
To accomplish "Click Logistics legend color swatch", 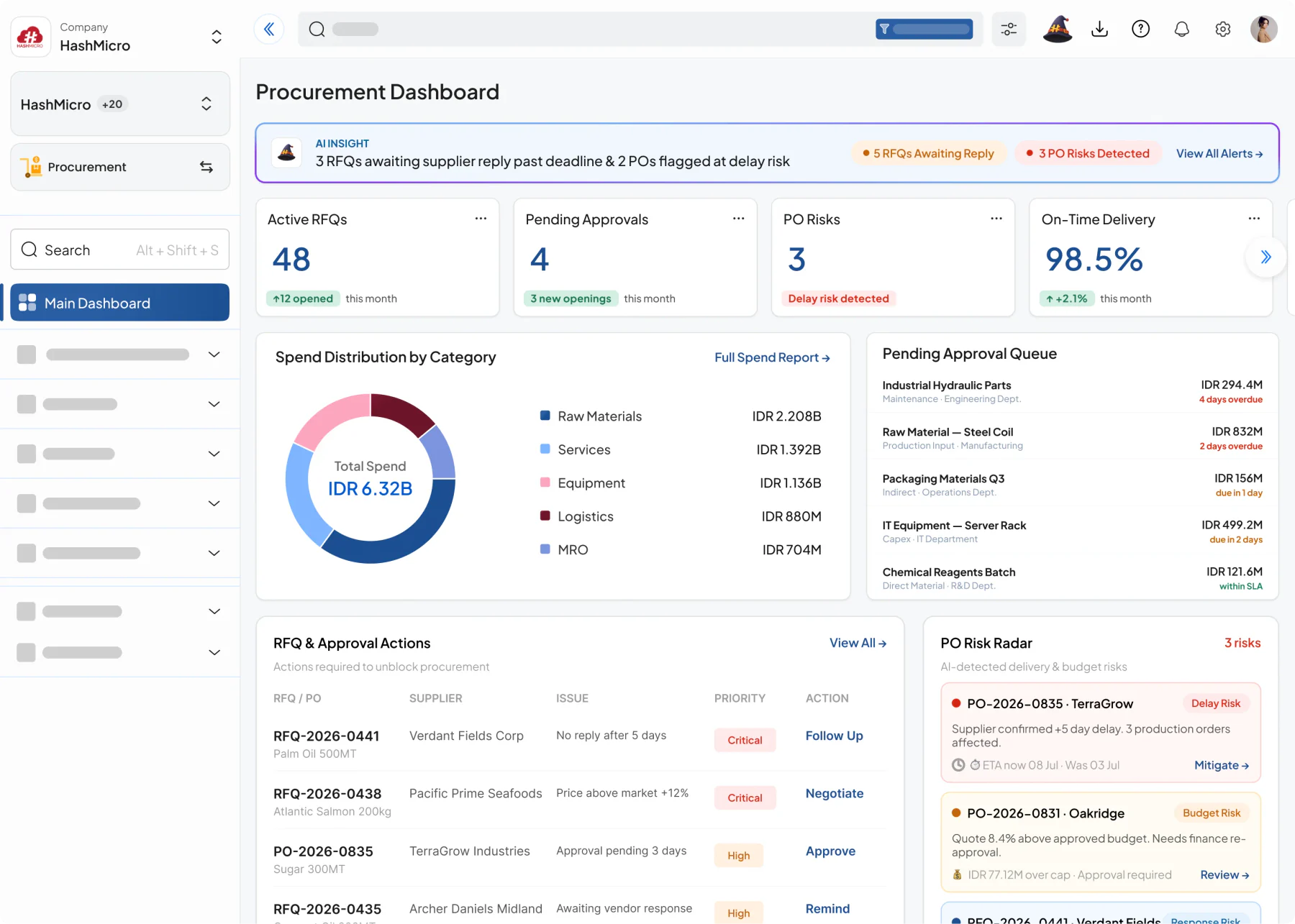I will [545, 516].
